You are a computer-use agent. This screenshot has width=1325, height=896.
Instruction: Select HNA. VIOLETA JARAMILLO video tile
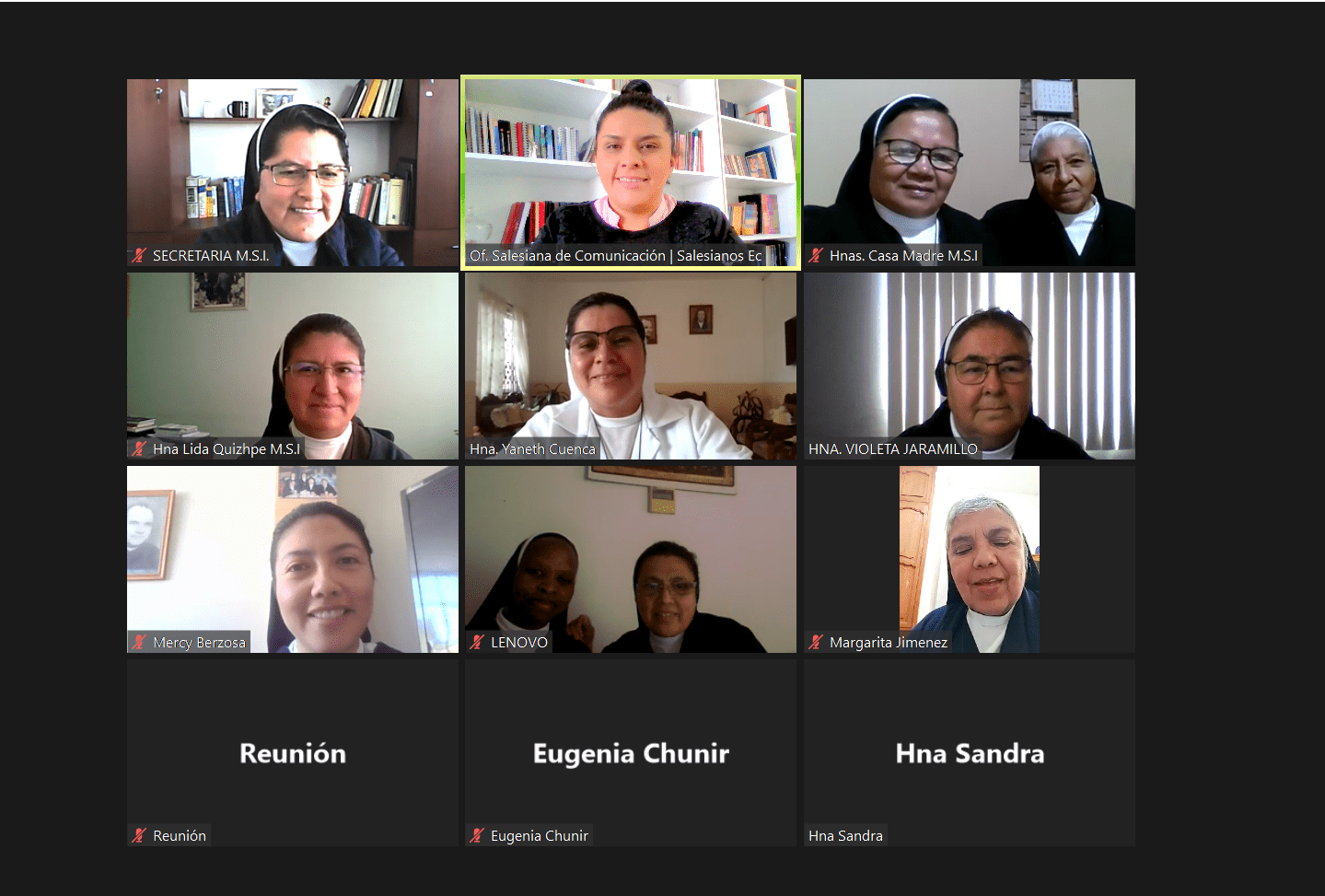coord(970,367)
